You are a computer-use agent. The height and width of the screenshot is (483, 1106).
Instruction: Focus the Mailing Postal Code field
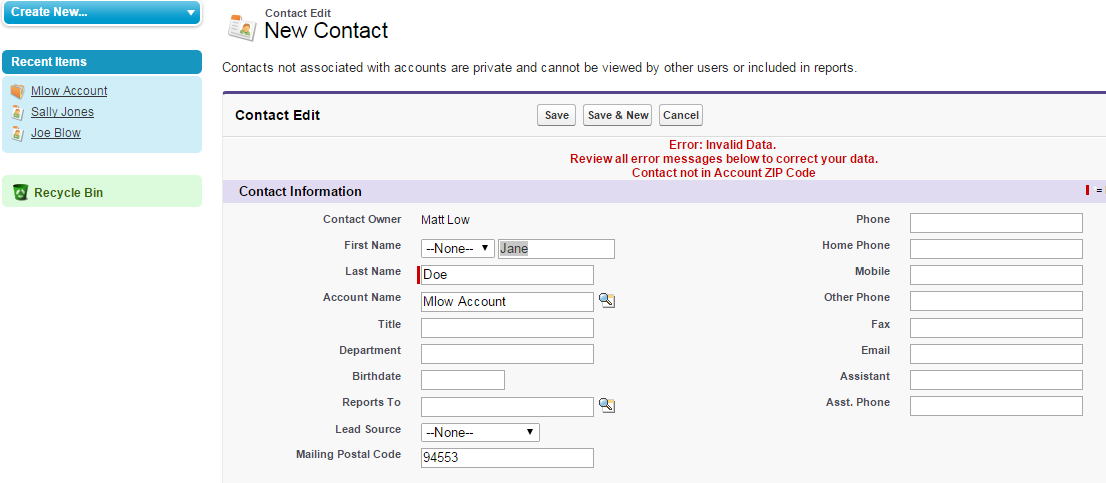pos(507,458)
